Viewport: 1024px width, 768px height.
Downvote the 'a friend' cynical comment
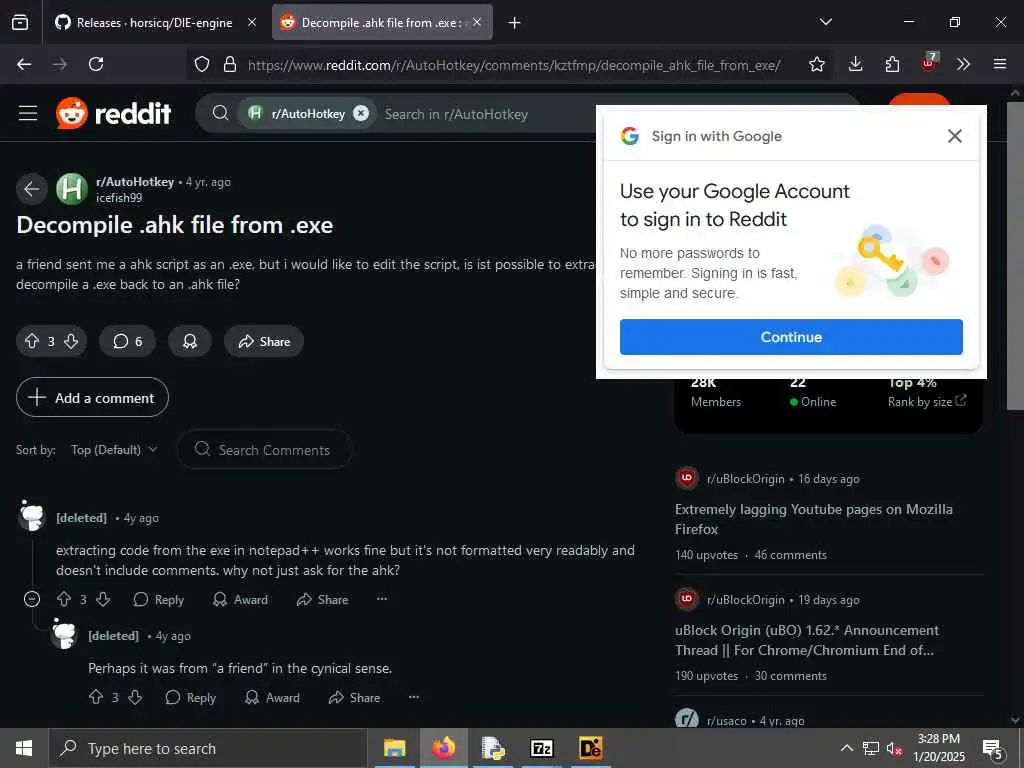pyautogui.click(x=135, y=697)
